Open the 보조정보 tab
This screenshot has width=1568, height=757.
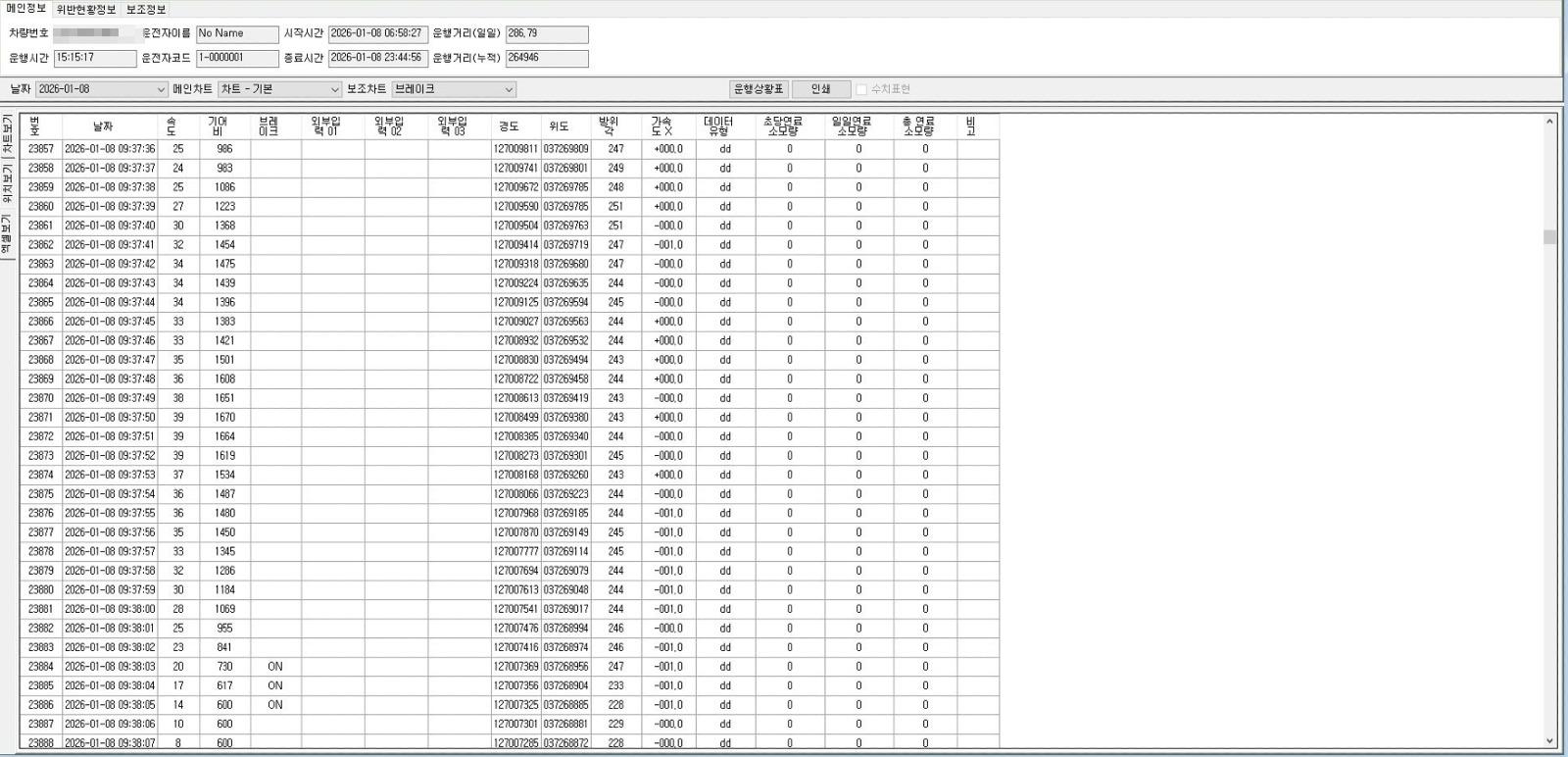pyautogui.click(x=146, y=10)
